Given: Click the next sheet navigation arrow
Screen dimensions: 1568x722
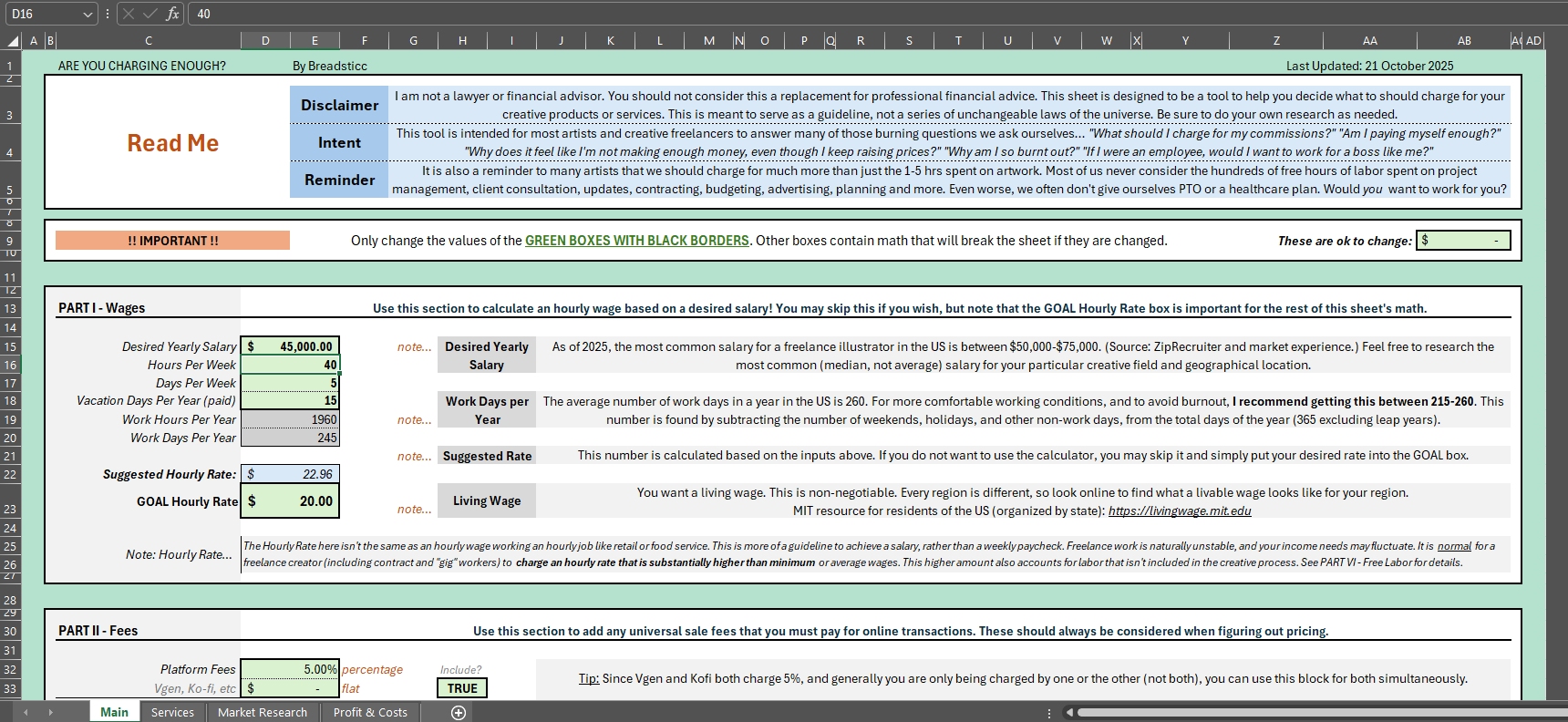Looking at the screenshot, I should click(50, 712).
